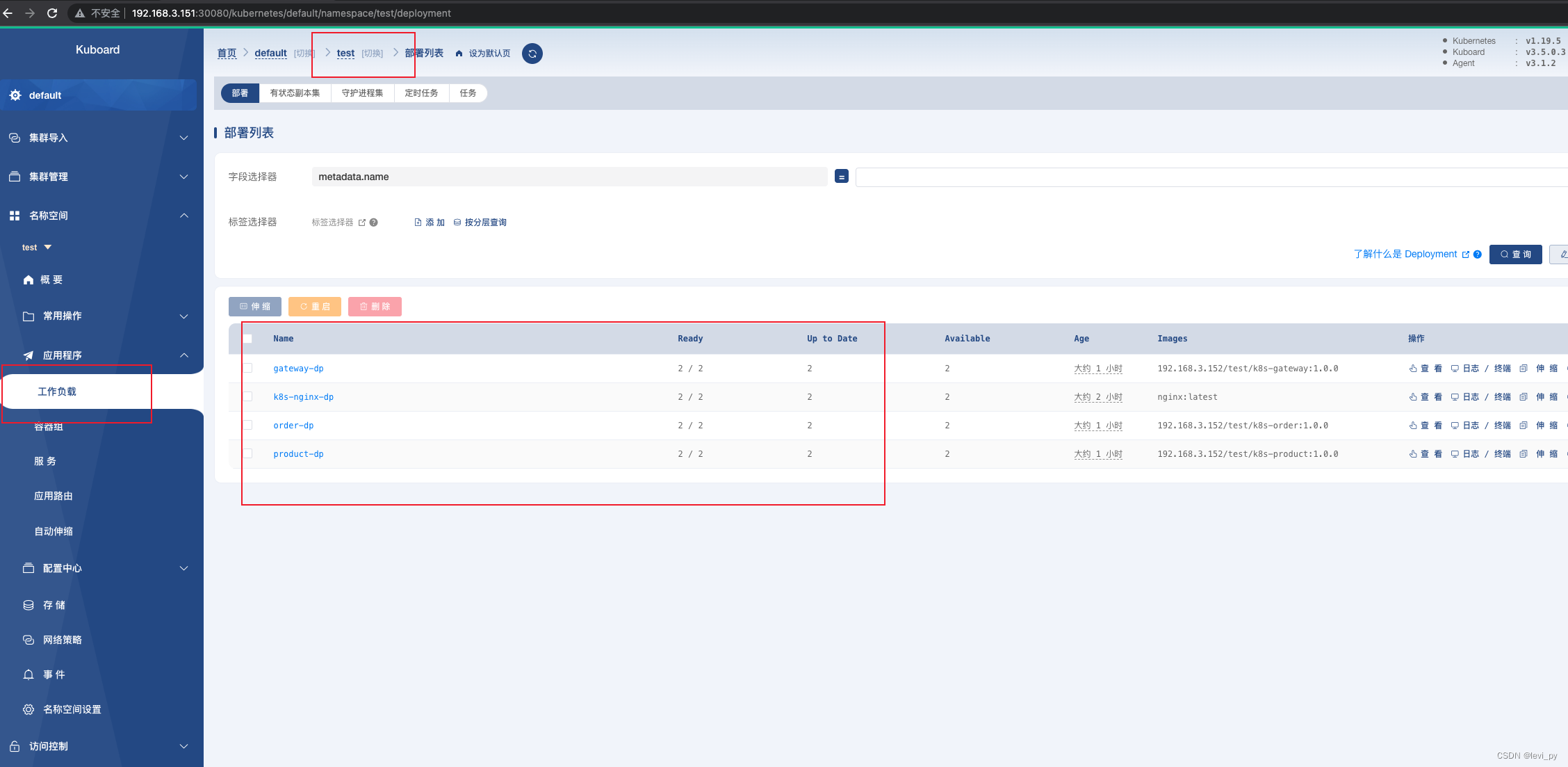This screenshot has width=1568, height=767.
Task: Click the 集群导入 sidebar icon
Action: (x=15, y=138)
